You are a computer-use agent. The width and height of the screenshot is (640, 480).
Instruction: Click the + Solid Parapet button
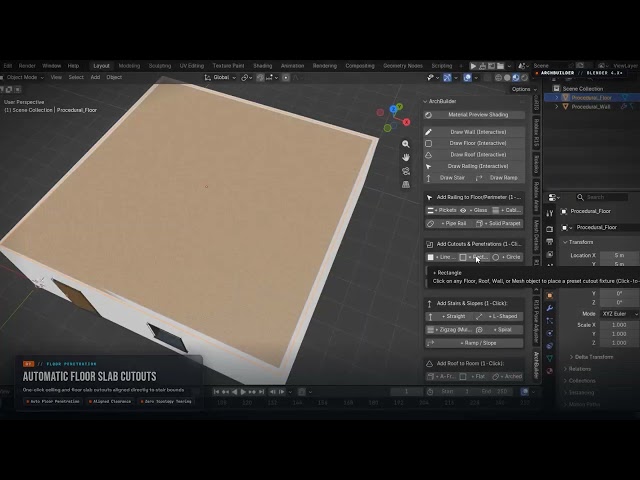click(x=499, y=224)
